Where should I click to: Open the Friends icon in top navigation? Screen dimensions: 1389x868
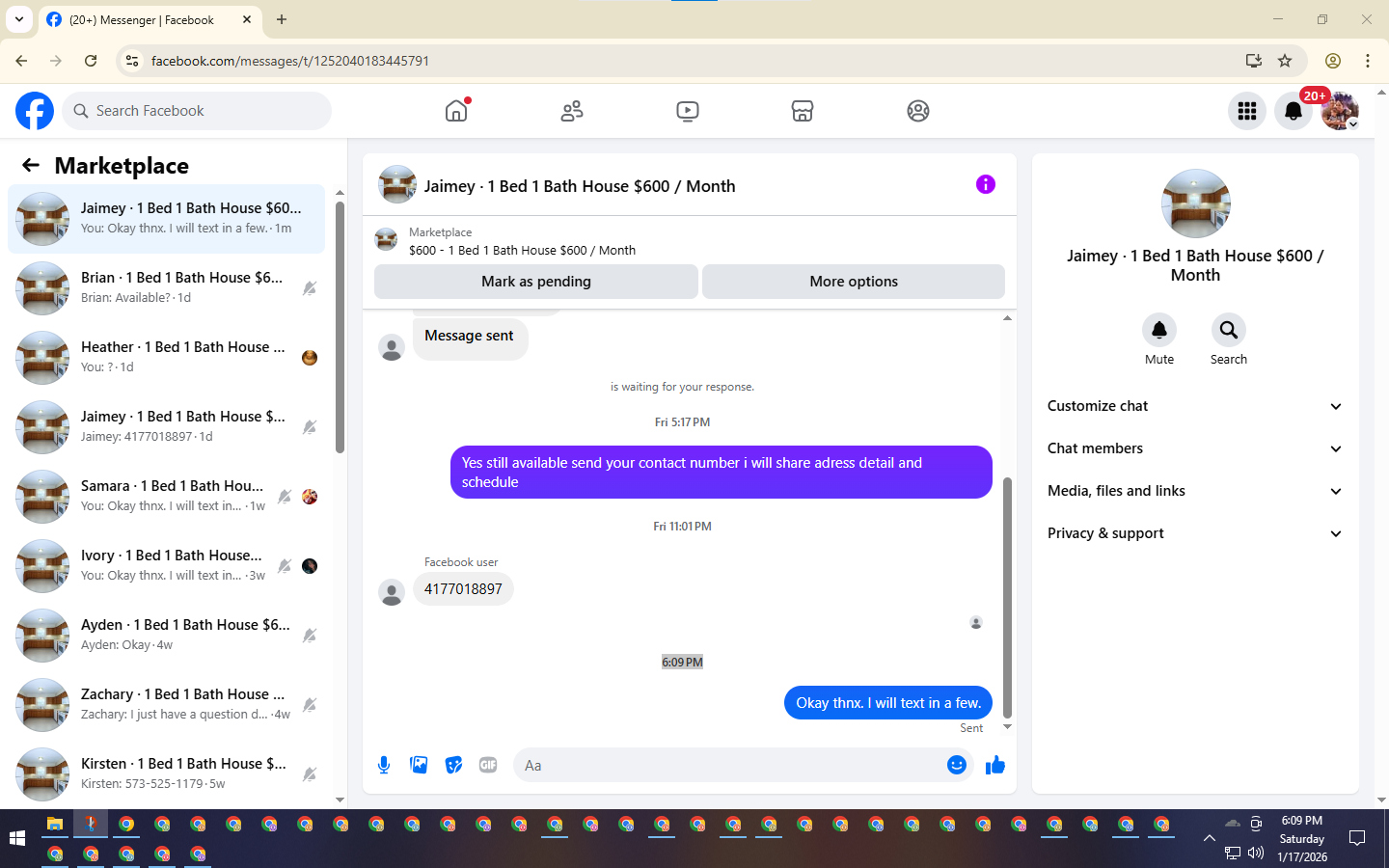[572, 111]
